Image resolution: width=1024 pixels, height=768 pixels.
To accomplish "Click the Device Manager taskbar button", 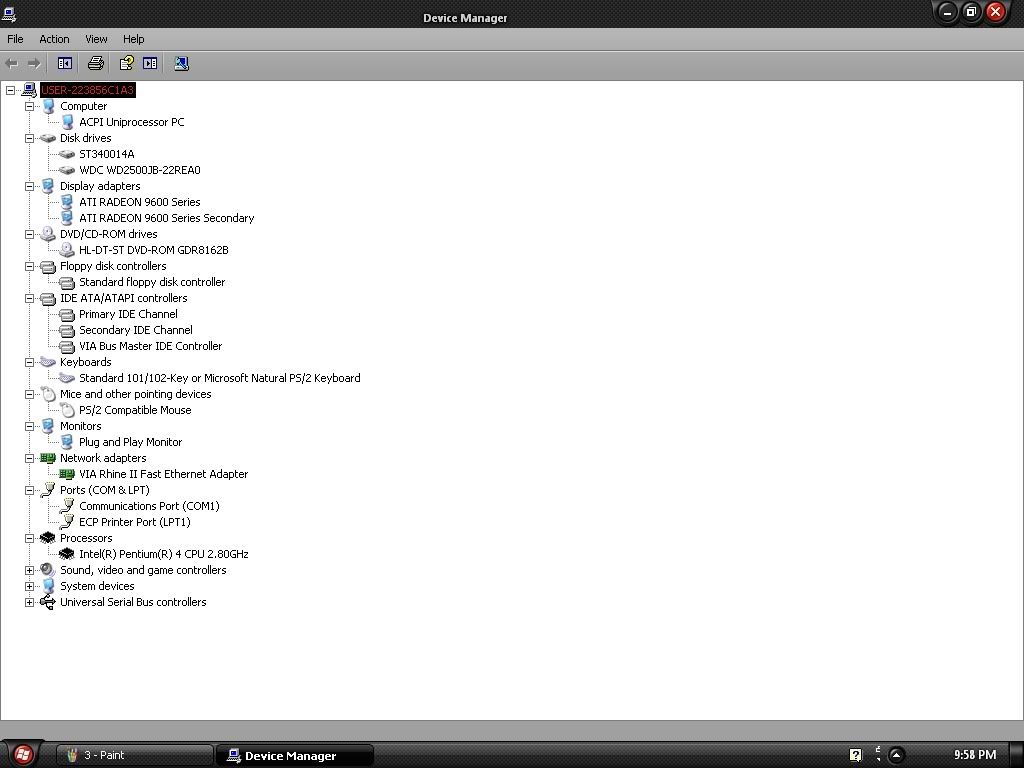I will point(295,756).
